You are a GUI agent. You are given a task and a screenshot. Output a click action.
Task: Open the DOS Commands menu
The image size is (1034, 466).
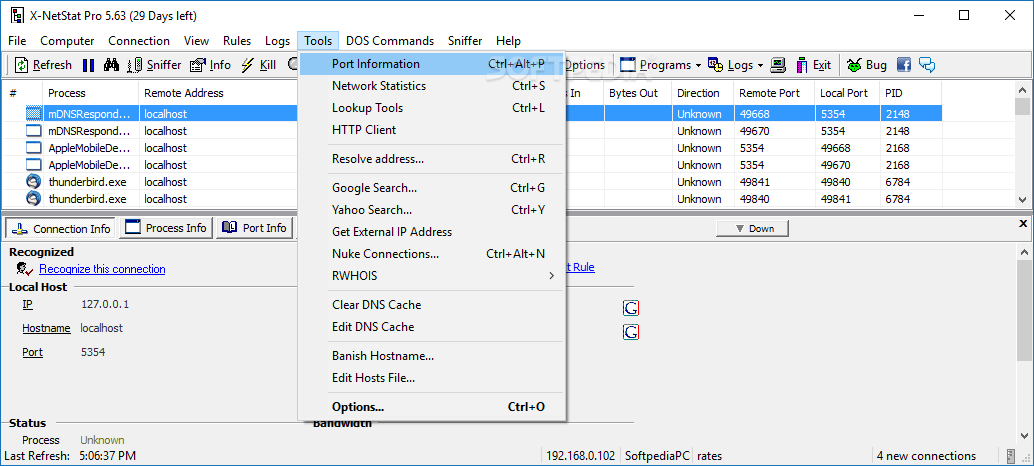pyautogui.click(x=390, y=41)
